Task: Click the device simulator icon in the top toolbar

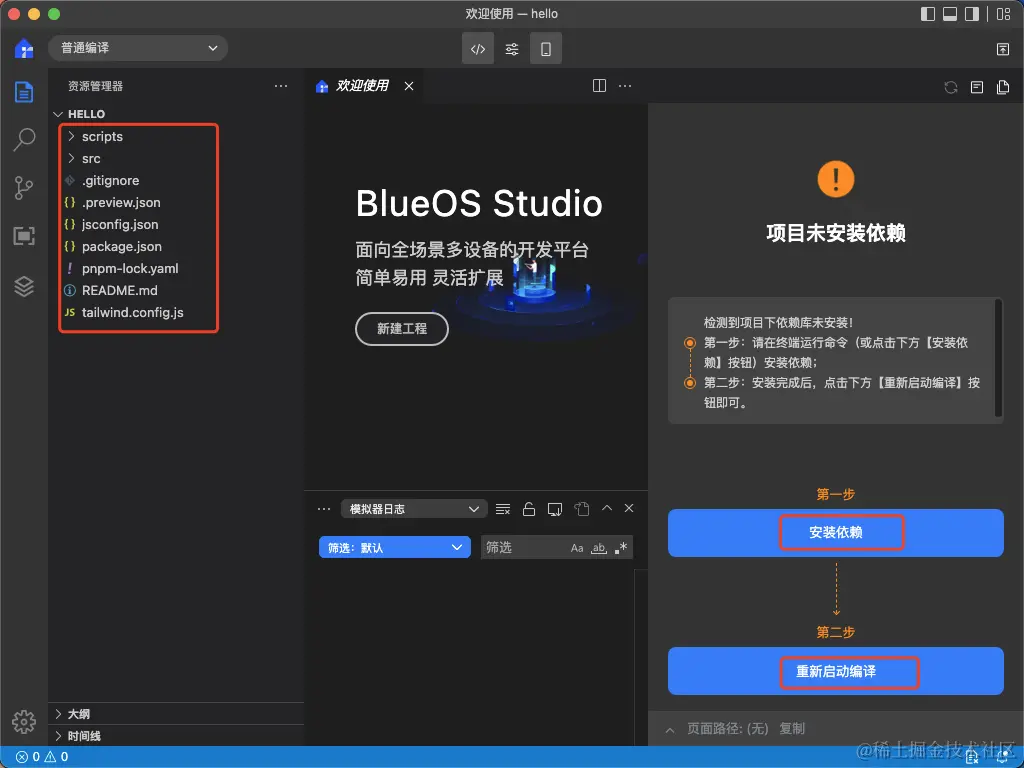Action: 545,49
